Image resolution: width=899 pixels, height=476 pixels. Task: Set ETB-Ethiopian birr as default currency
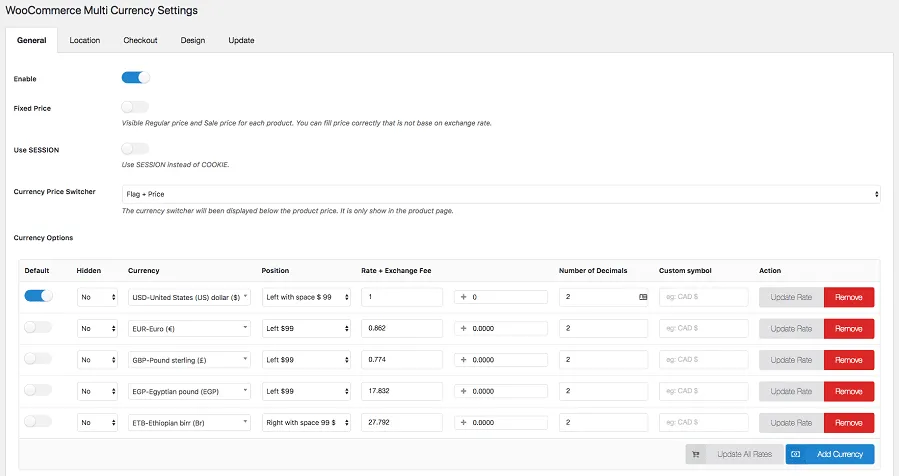pos(38,422)
